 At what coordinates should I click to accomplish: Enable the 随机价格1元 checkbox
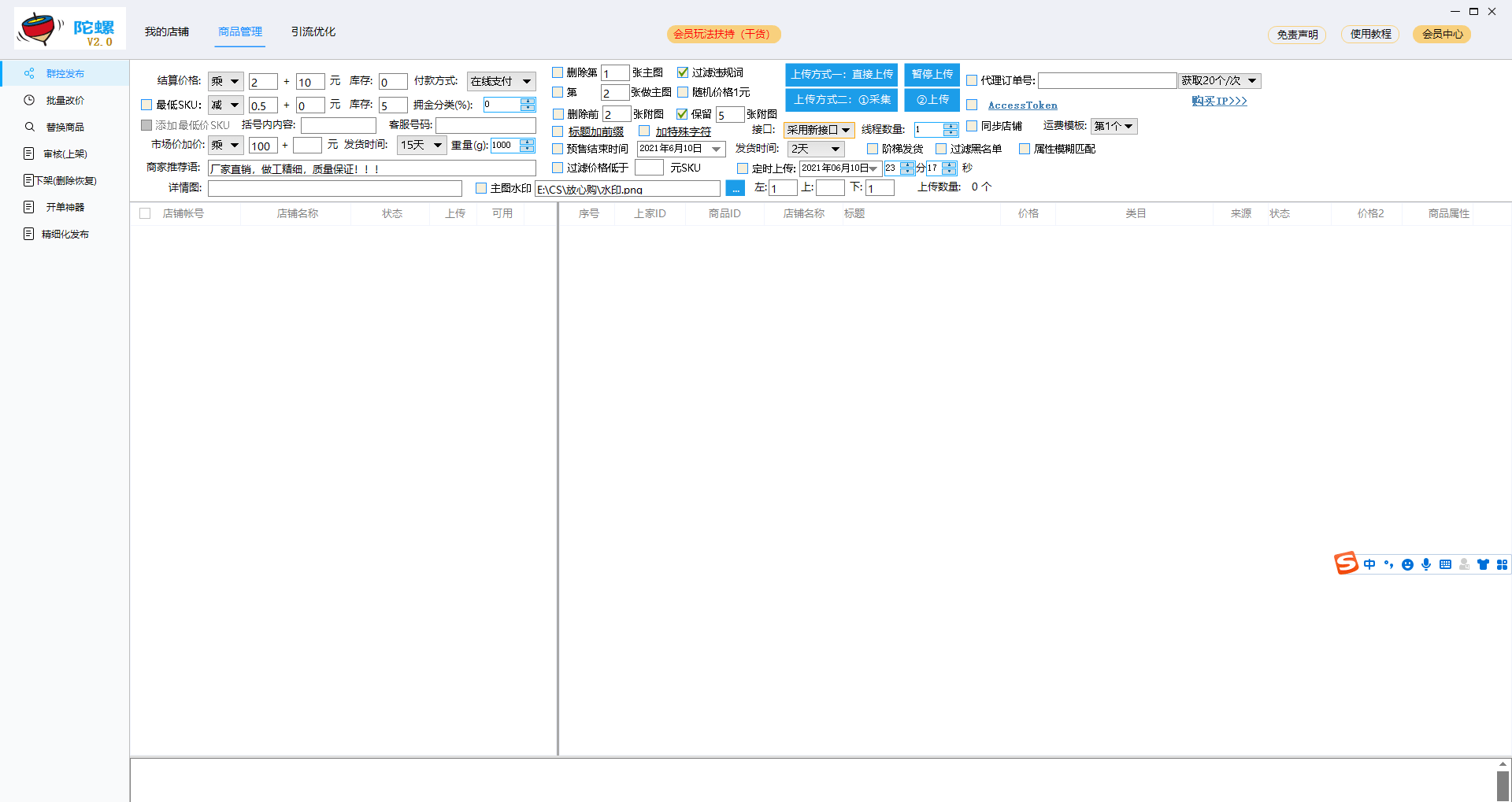coord(683,92)
